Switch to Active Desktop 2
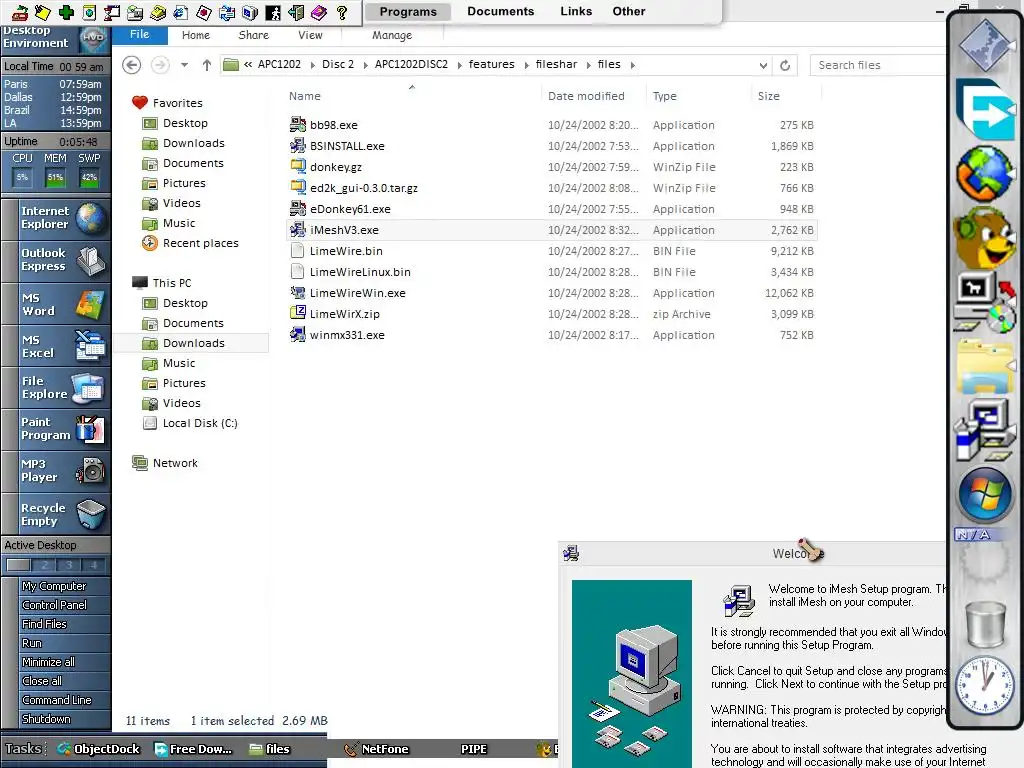This screenshot has height=768, width=1024. (x=44, y=565)
